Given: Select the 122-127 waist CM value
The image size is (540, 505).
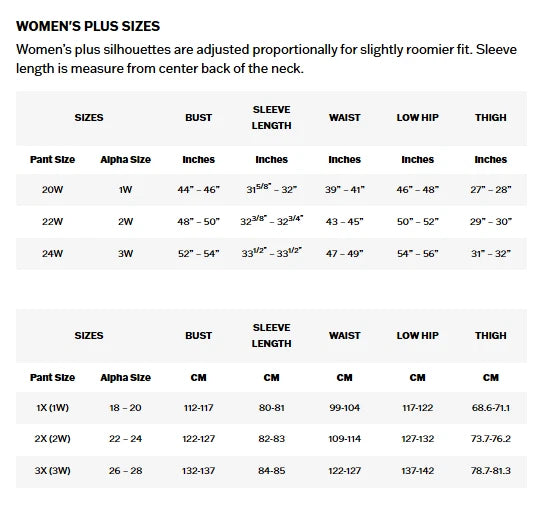Looking at the screenshot, I should tap(344, 471).
